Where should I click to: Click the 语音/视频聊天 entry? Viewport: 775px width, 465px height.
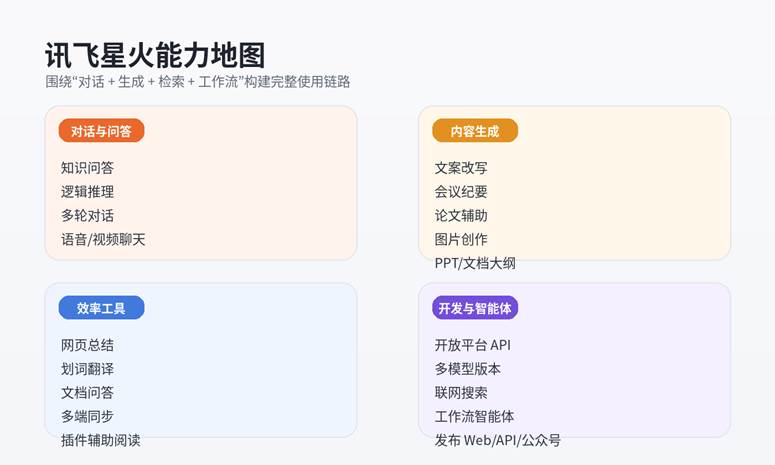103,240
